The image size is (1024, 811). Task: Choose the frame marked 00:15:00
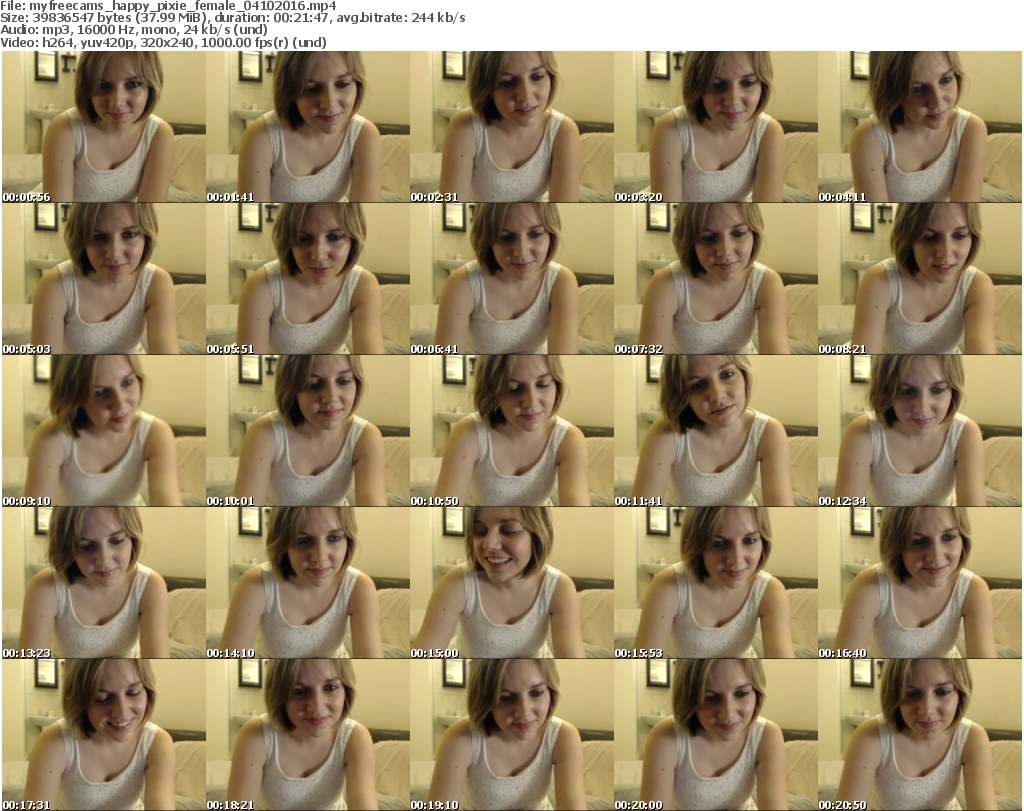[511, 583]
